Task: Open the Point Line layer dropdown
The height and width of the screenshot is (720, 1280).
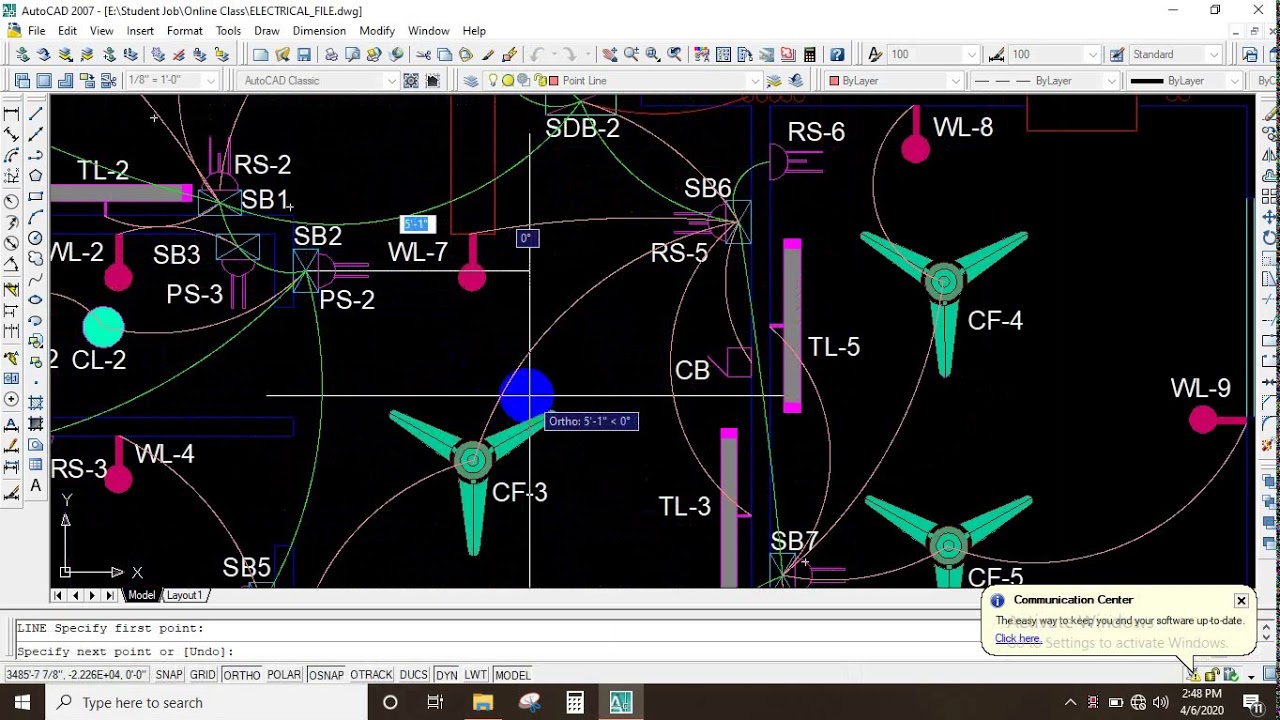Action: [x=754, y=81]
